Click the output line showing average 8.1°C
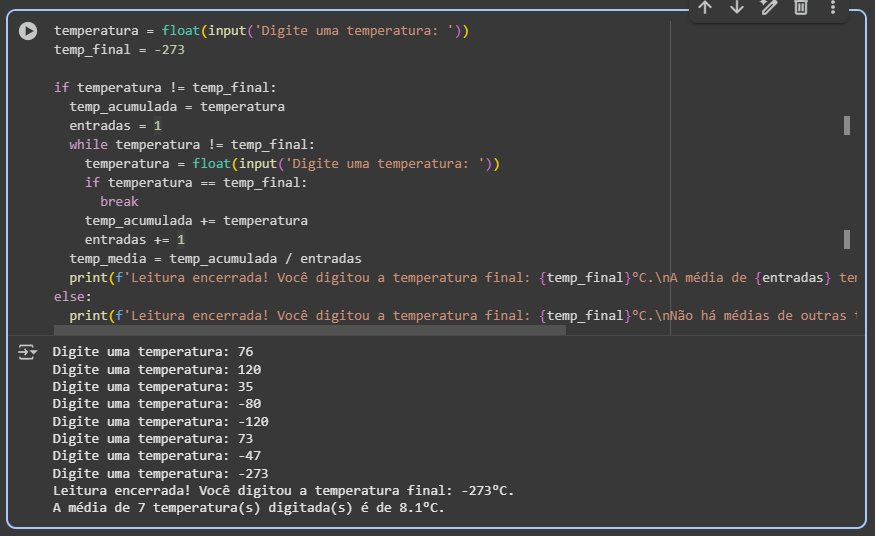This screenshot has width=875, height=536. pyautogui.click(x=248, y=508)
